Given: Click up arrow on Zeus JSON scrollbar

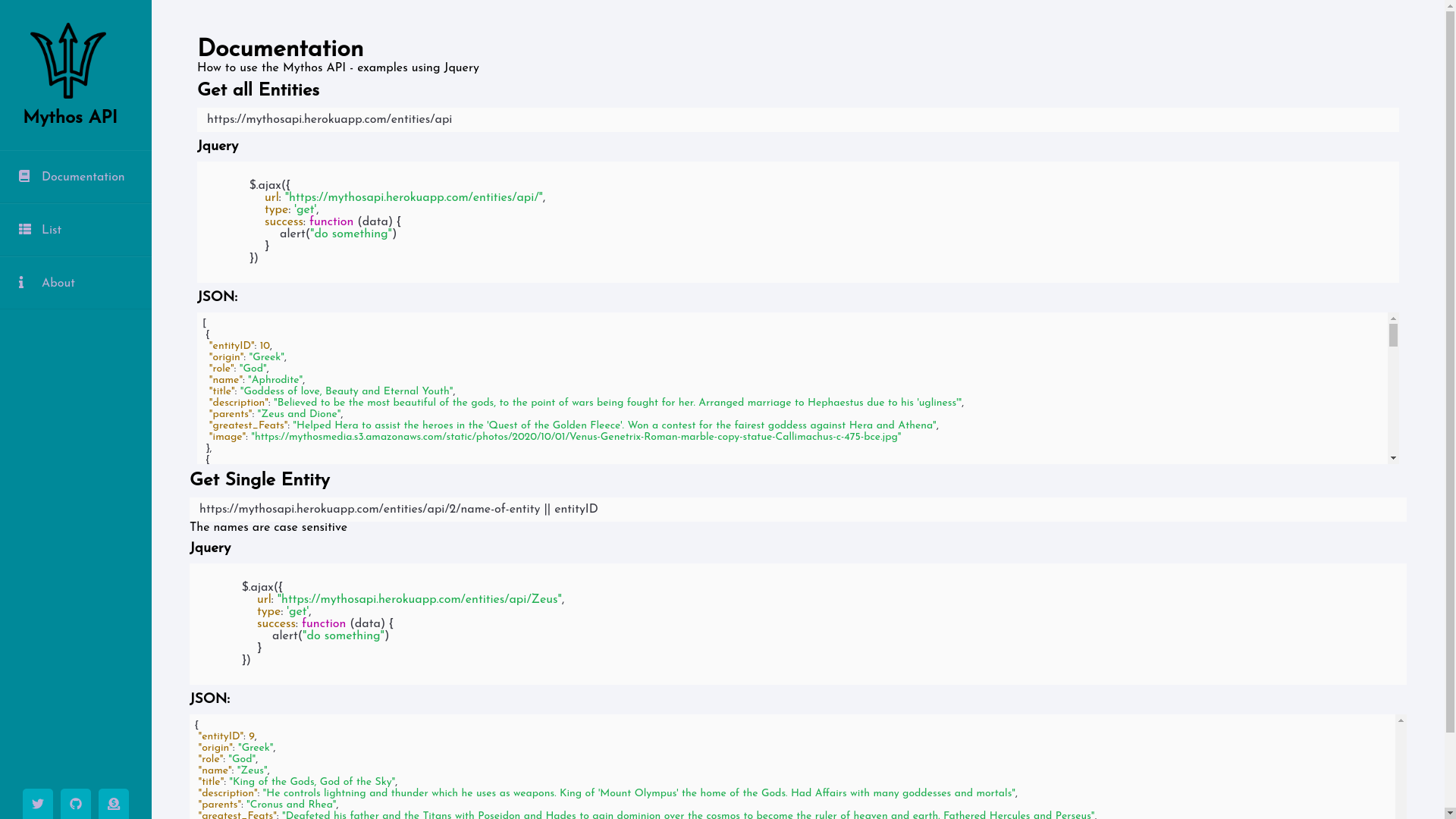Looking at the screenshot, I should 1401,720.
